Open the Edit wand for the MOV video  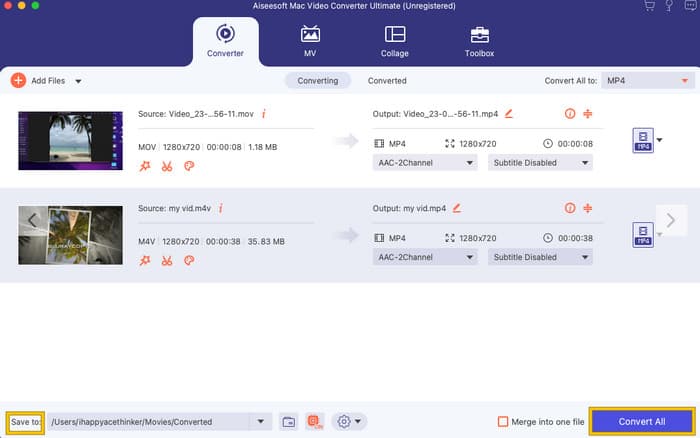145,167
